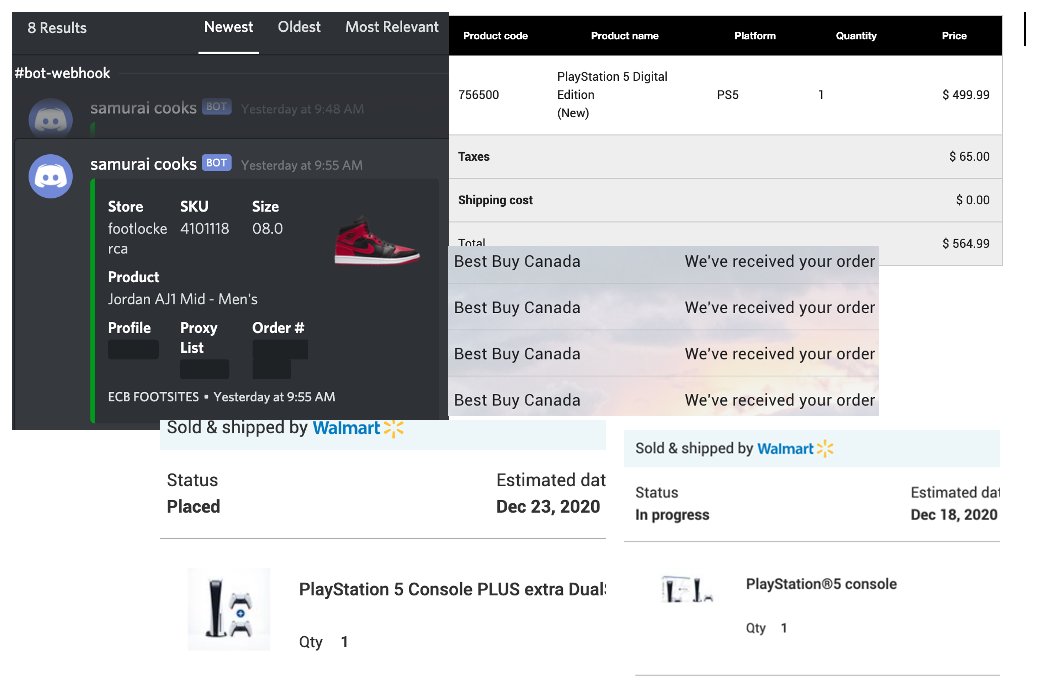1042x696 pixels.
Task: Click the Product code column header
Action: [x=495, y=36]
